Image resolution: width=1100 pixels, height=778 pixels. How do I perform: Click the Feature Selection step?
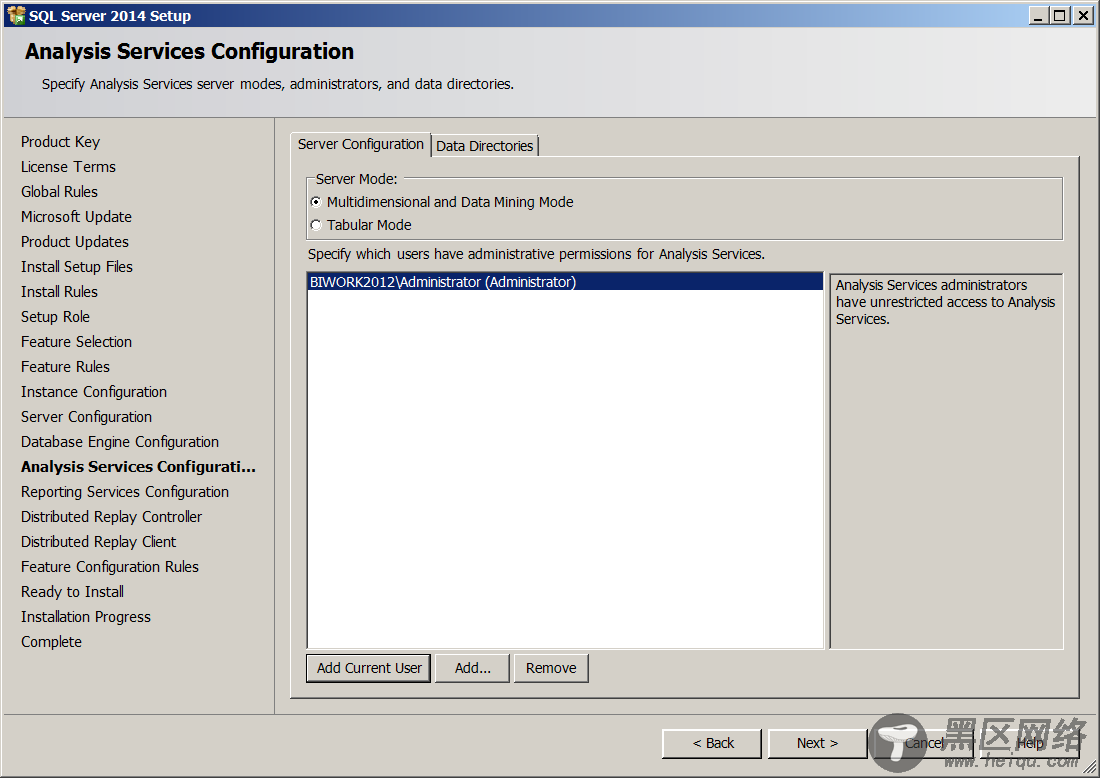(x=76, y=342)
